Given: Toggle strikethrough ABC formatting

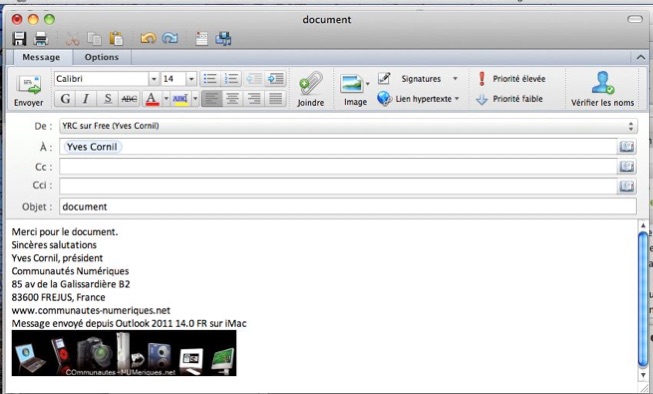Looking at the screenshot, I should (x=129, y=99).
